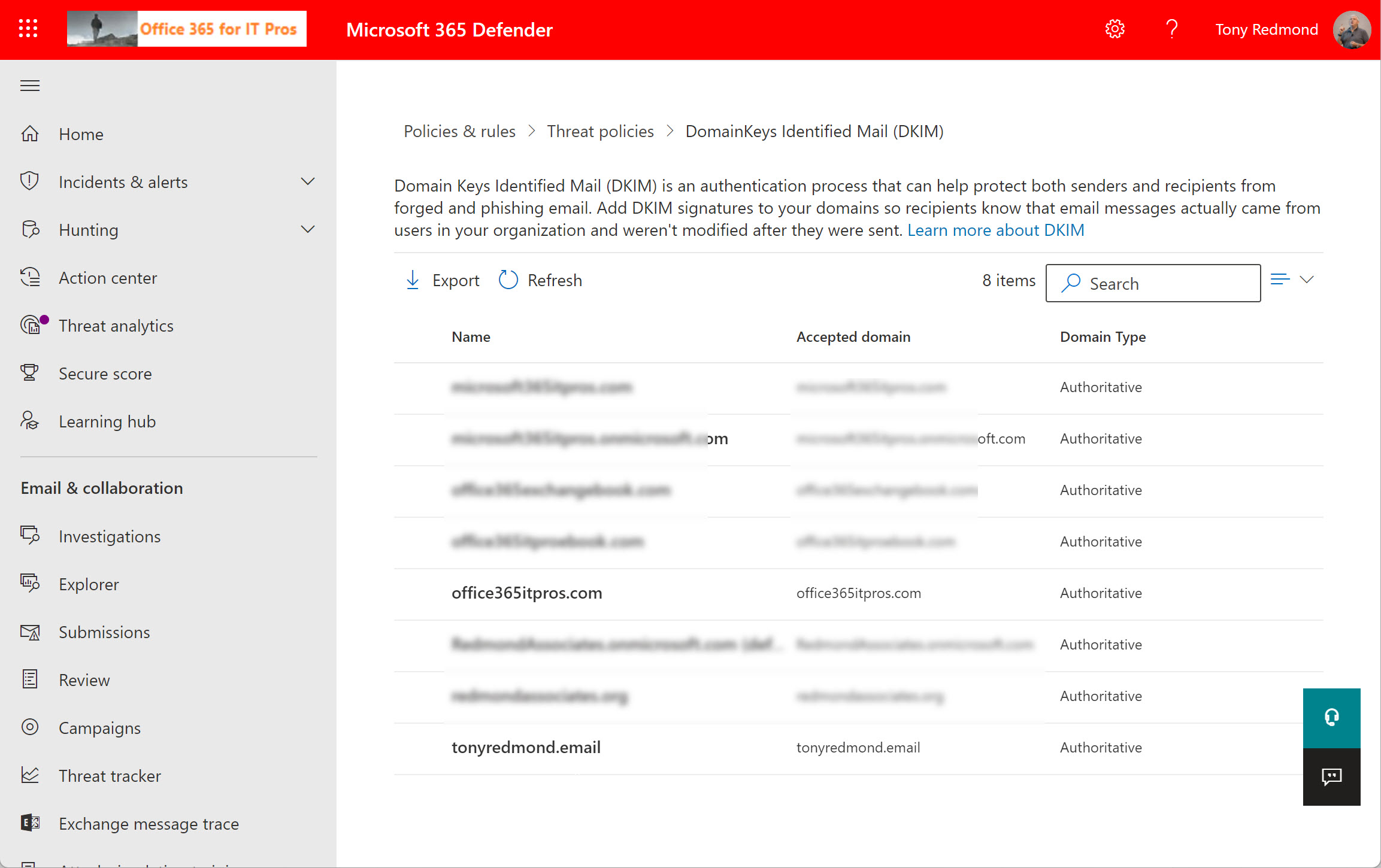
Task: Open the settings gear icon
Action: pos(1115,29)
